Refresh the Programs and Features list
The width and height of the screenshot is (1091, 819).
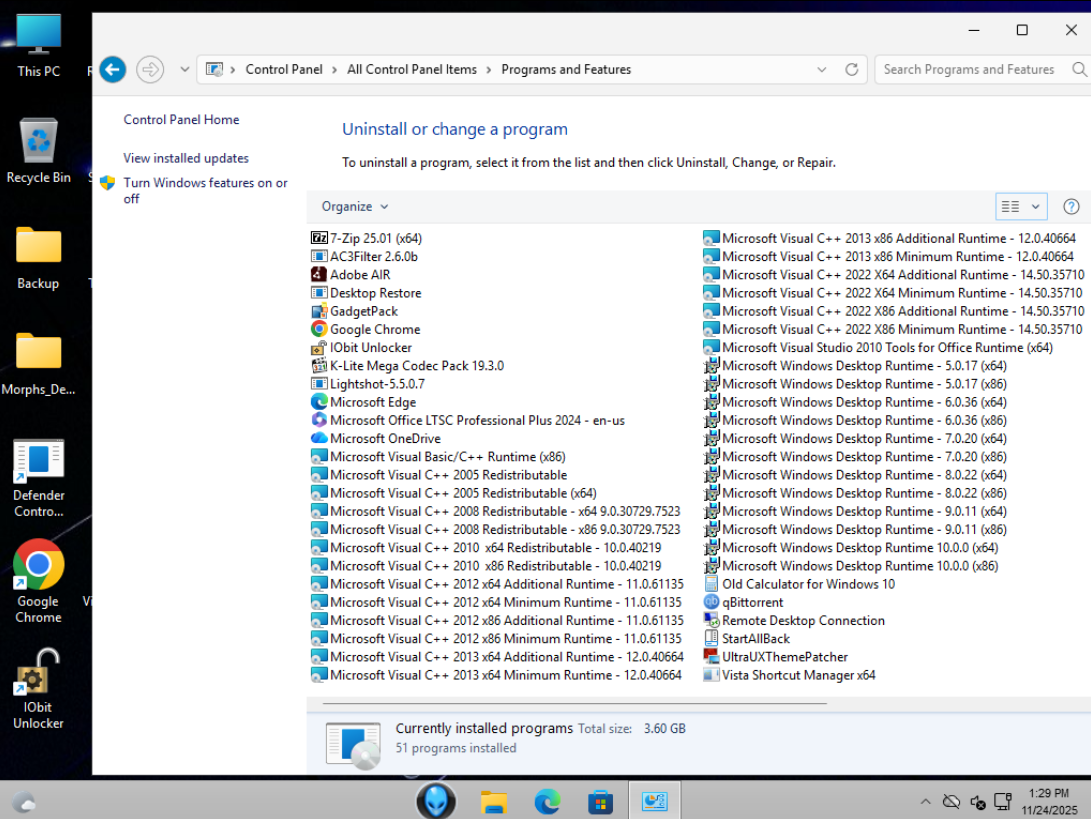(x=851, y=70)
